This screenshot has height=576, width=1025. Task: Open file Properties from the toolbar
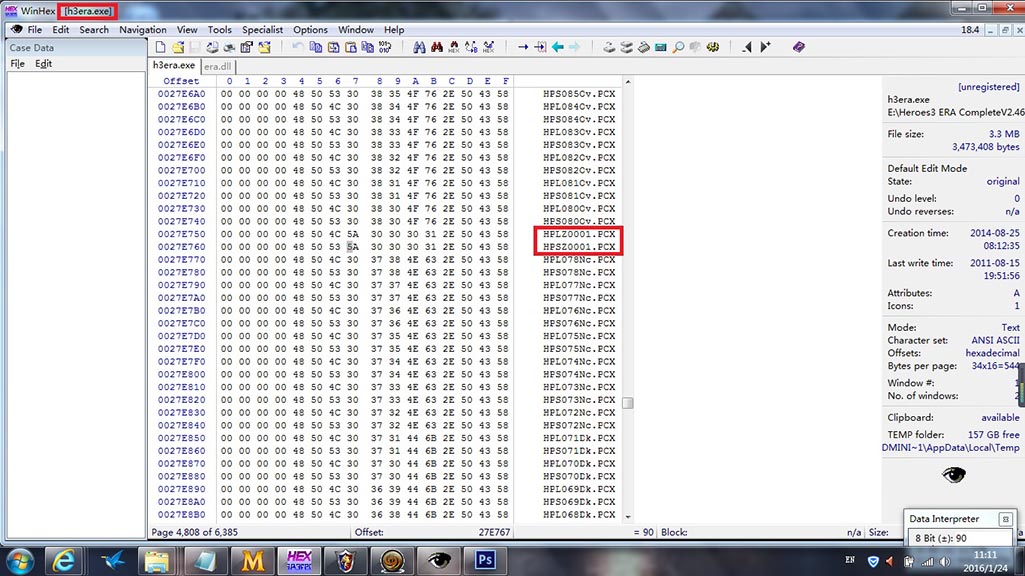coord(246,47)
